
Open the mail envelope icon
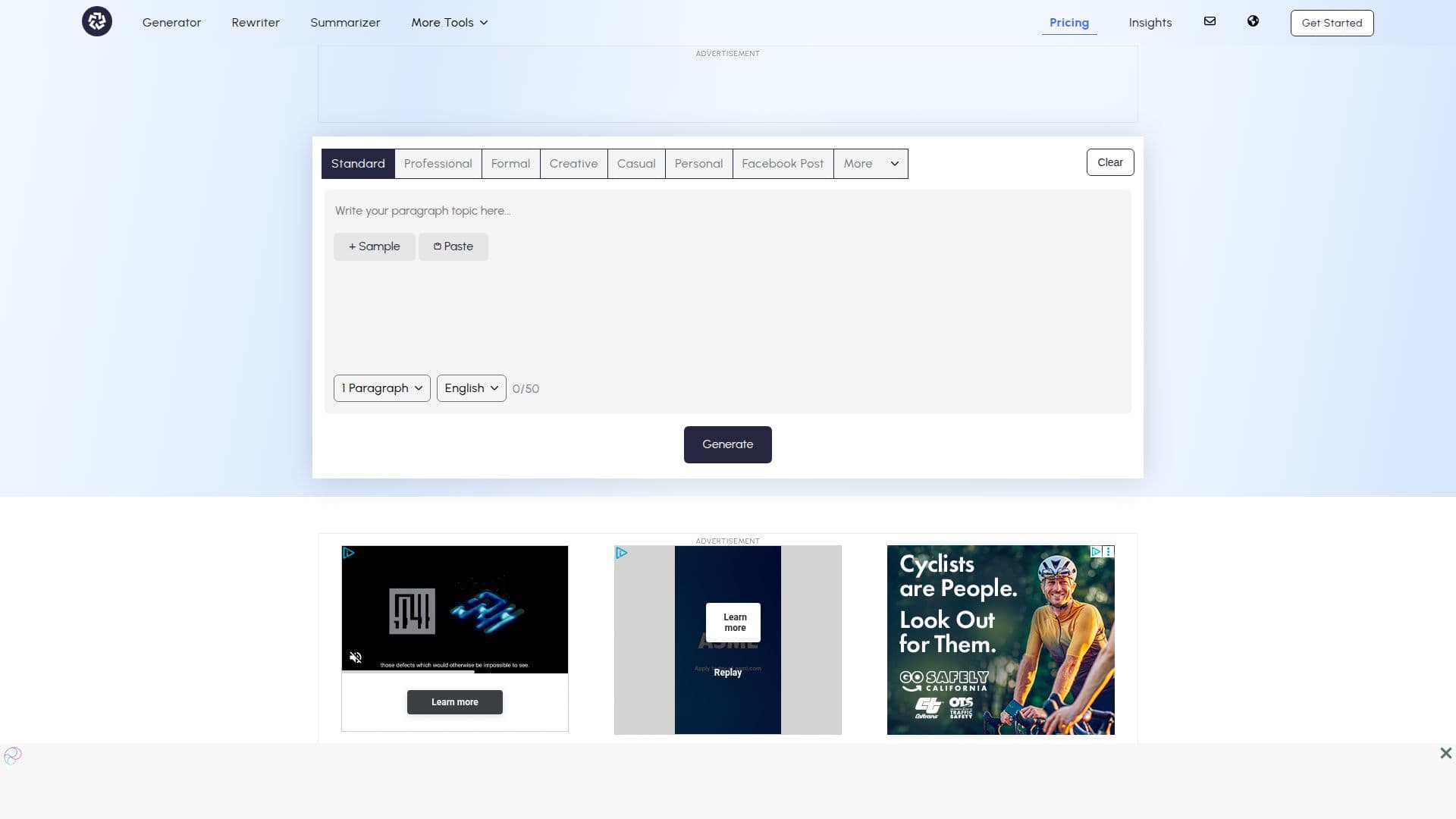1210,21
